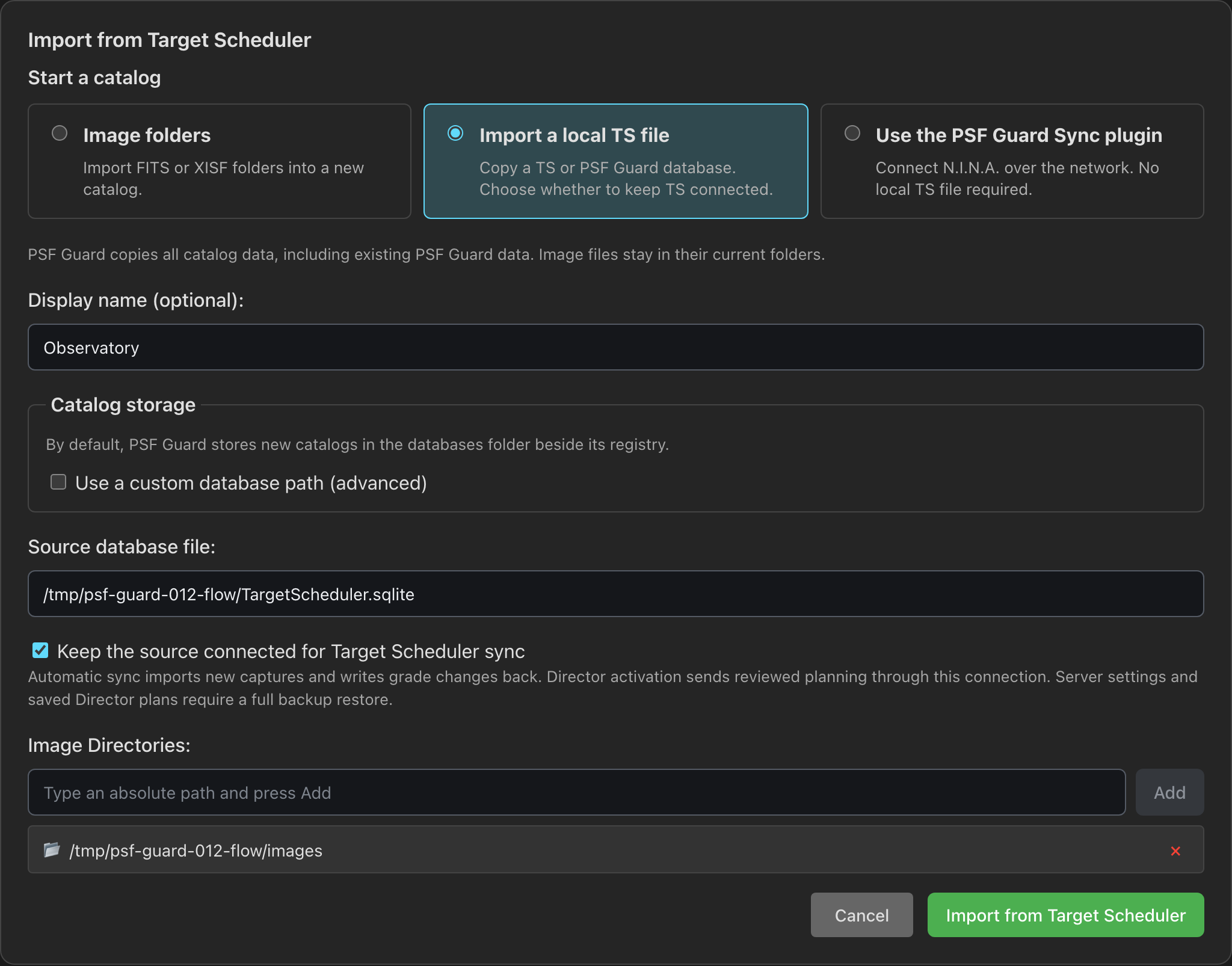Remove the /tmp/psf-guard-012-flow/images directory with red X
This screenshot has width=1232, height=966.
coord(1175,851)
